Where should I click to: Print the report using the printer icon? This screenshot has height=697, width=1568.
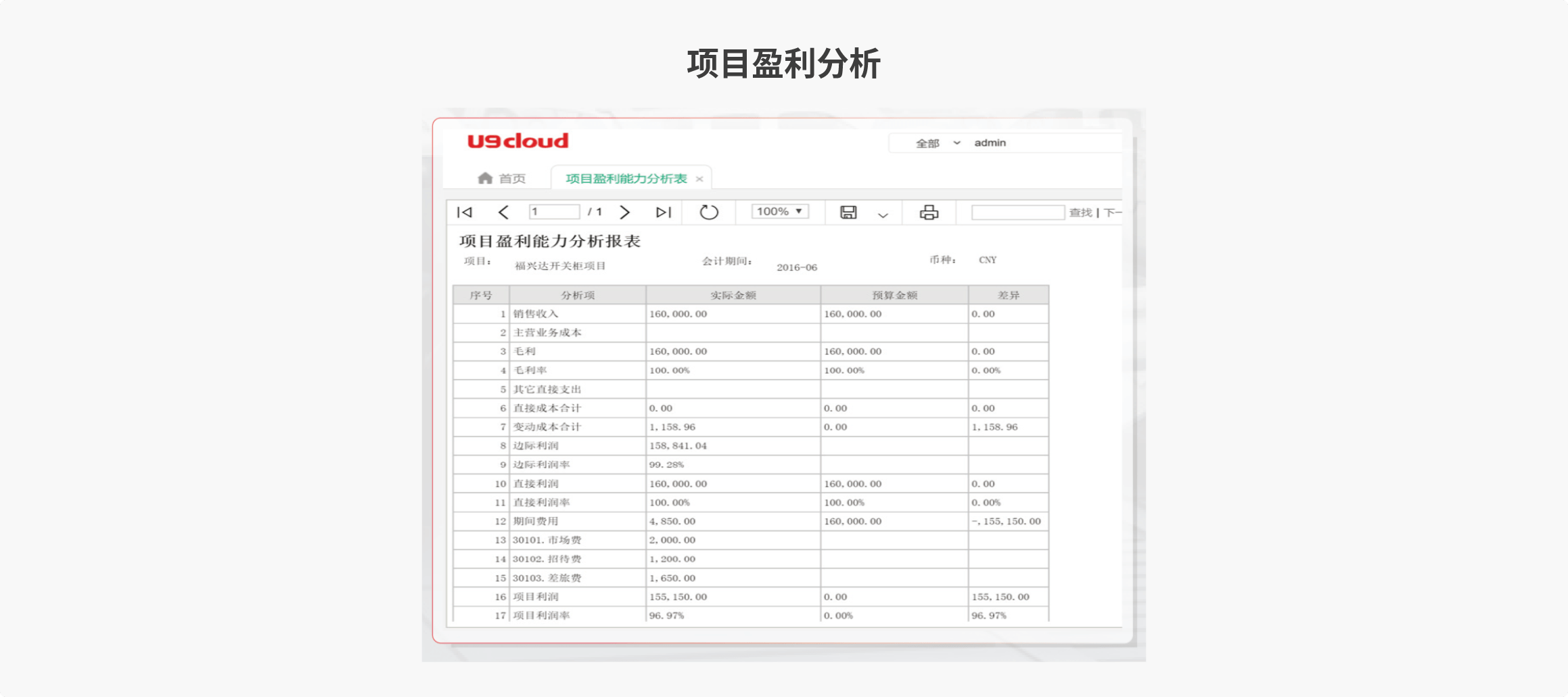929,212
